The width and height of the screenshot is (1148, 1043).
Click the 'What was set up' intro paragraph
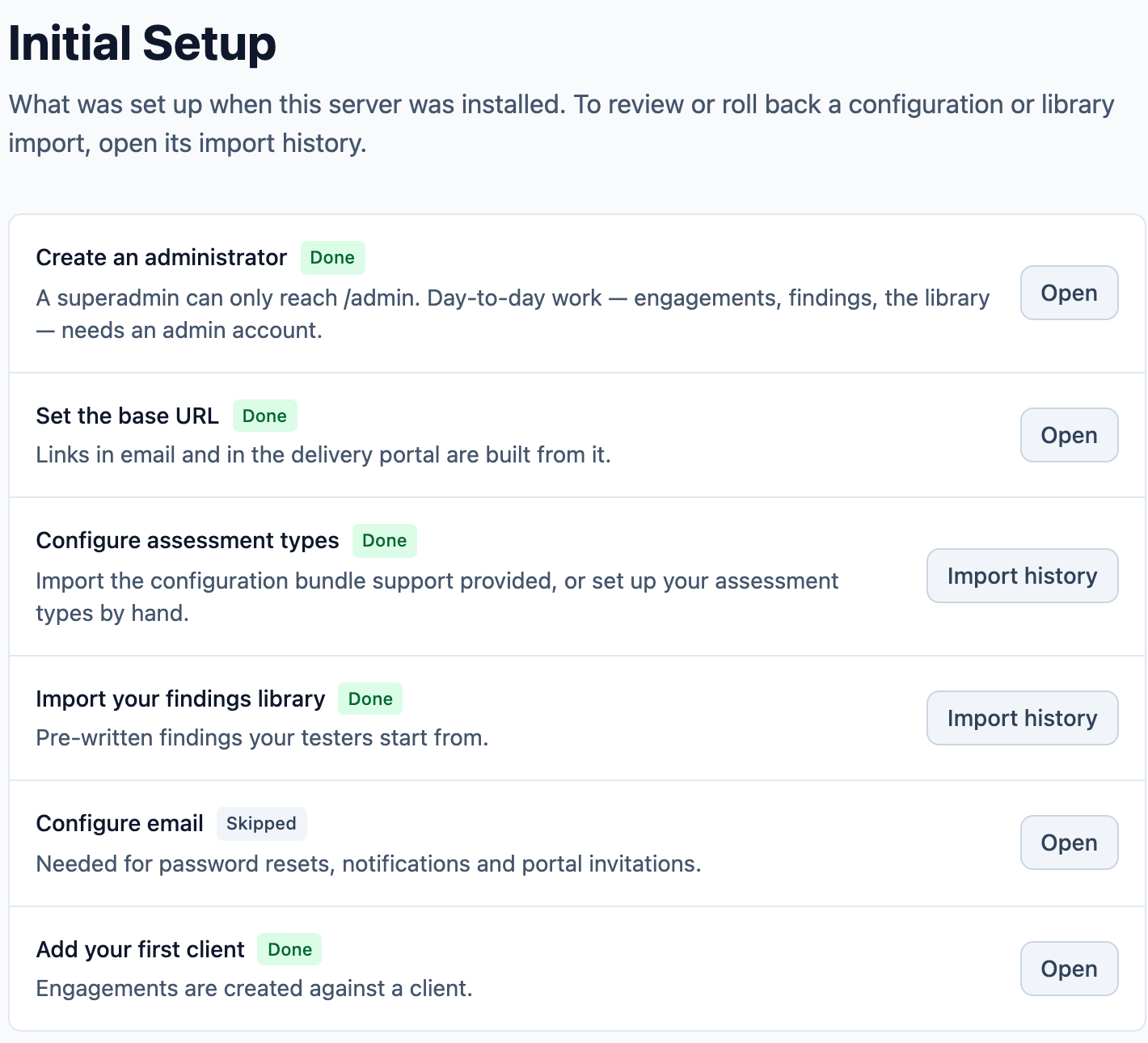562,124
